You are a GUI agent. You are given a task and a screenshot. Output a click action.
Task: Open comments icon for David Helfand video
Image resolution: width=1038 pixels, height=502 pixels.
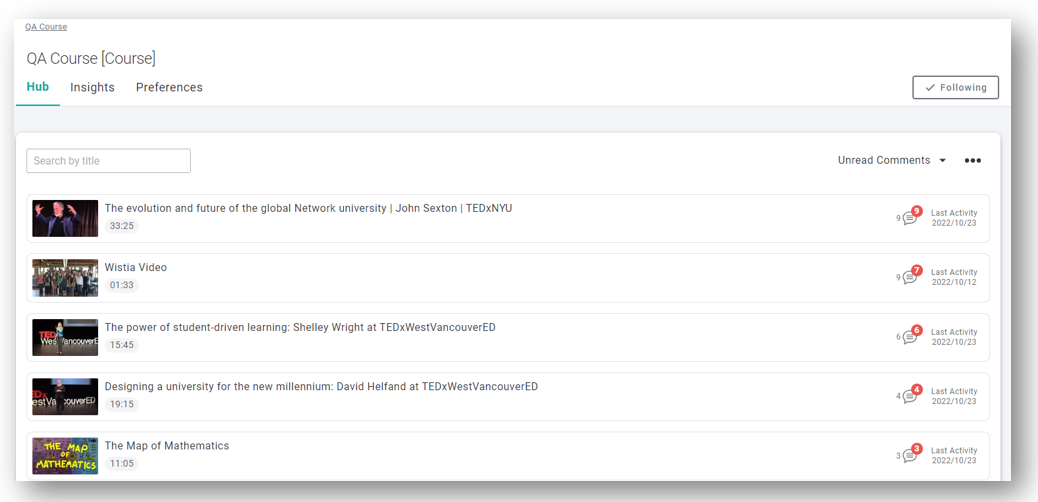pyautogui.click(x=910, y=397)
